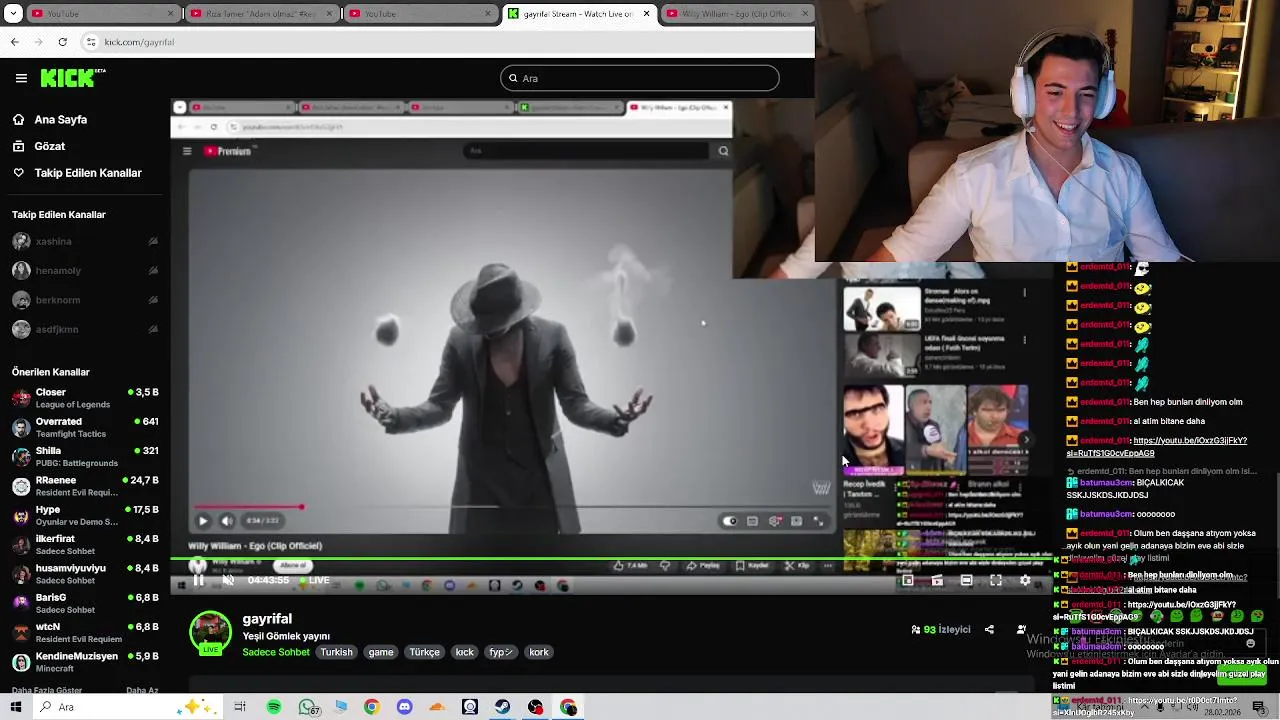Open Discord from the taskbar
The width and height of the screenshot is (1280, 720).
pos(404,707)
